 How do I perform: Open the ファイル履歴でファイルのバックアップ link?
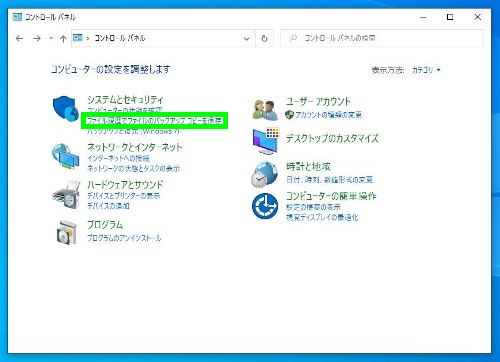[x=154, y=120]
